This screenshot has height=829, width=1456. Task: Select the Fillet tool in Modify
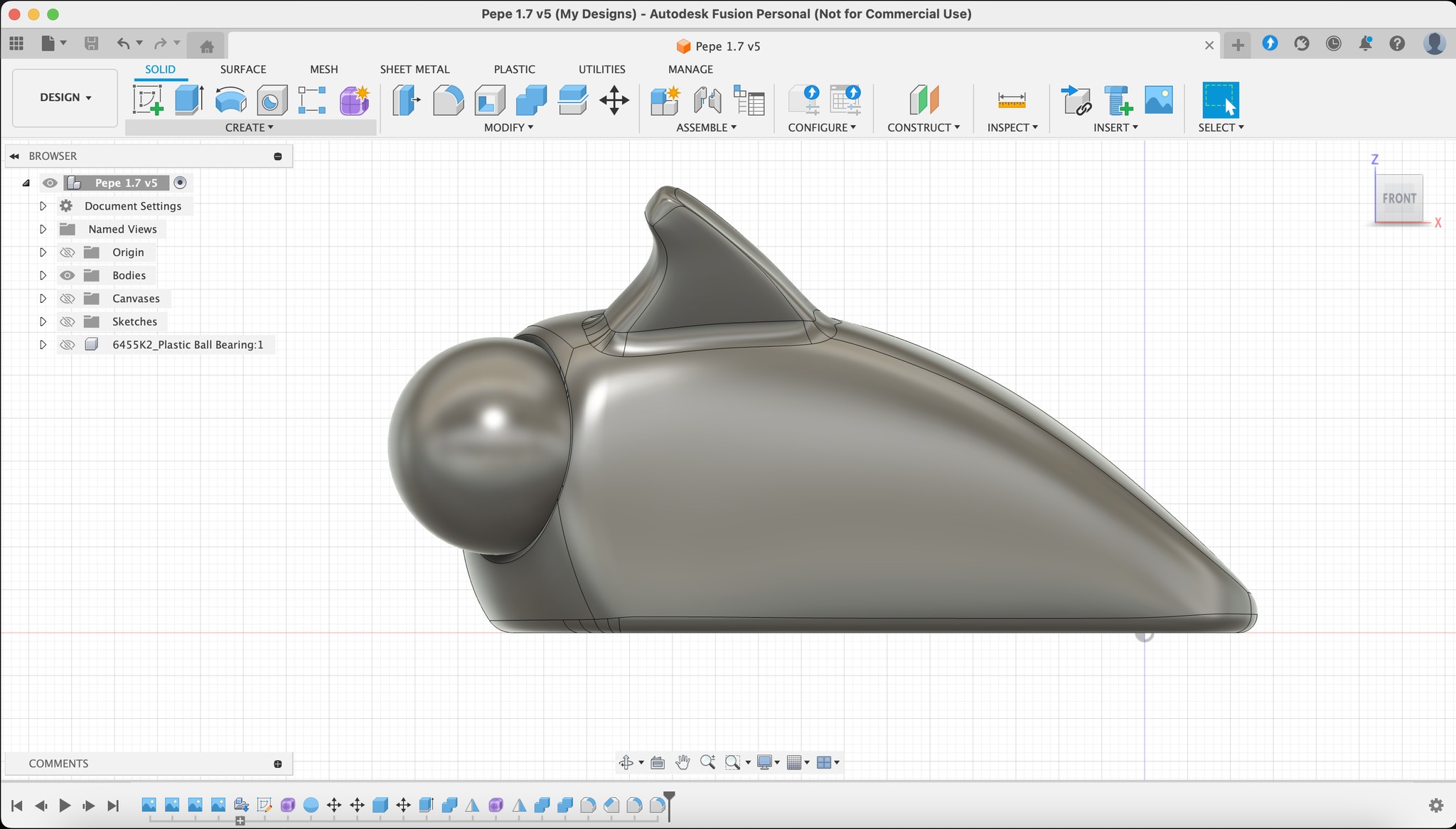pos(448,100)
